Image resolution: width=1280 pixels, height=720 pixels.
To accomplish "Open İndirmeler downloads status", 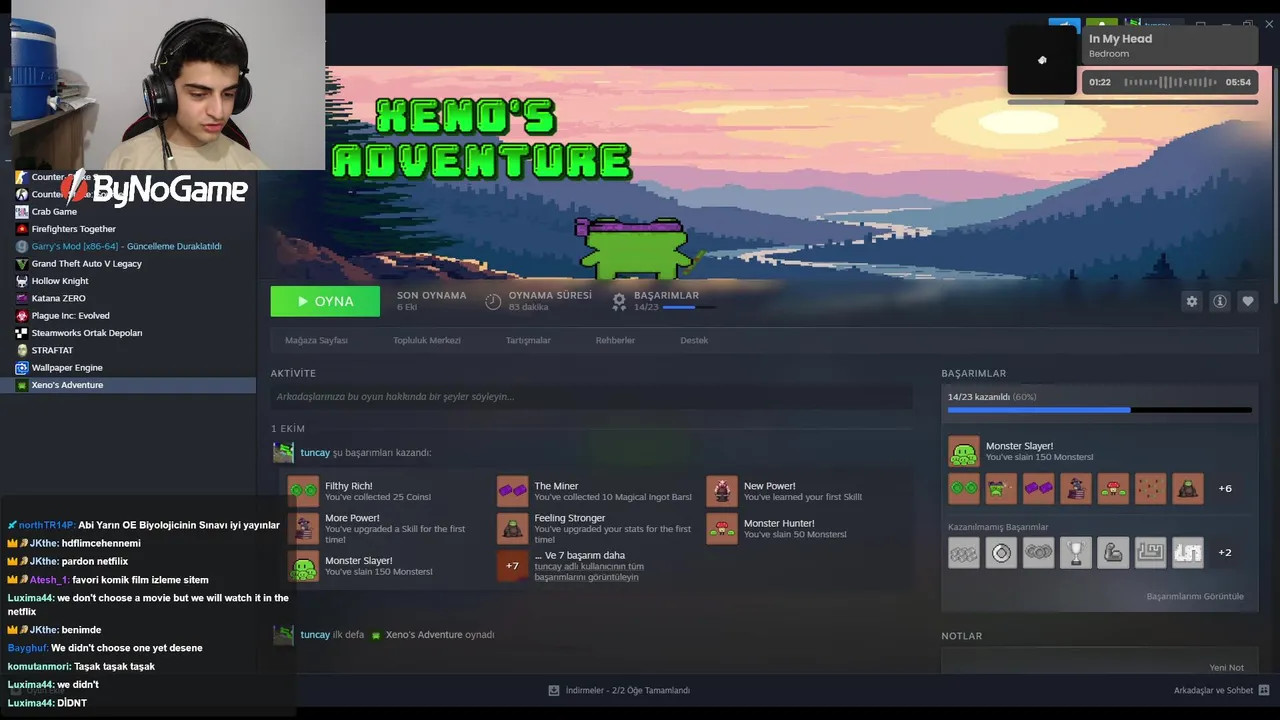I will [627, 690].
